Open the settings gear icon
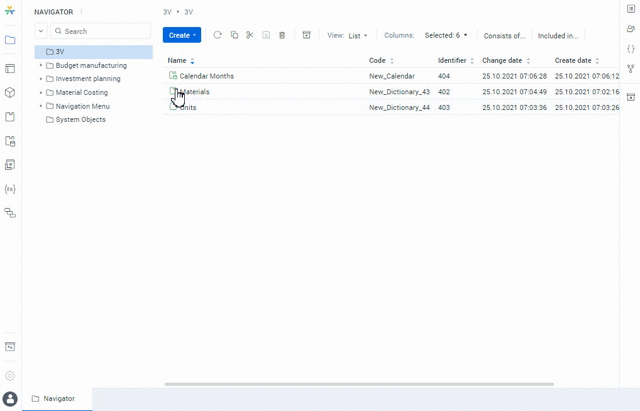640x411 pixels. click(10, 375)
